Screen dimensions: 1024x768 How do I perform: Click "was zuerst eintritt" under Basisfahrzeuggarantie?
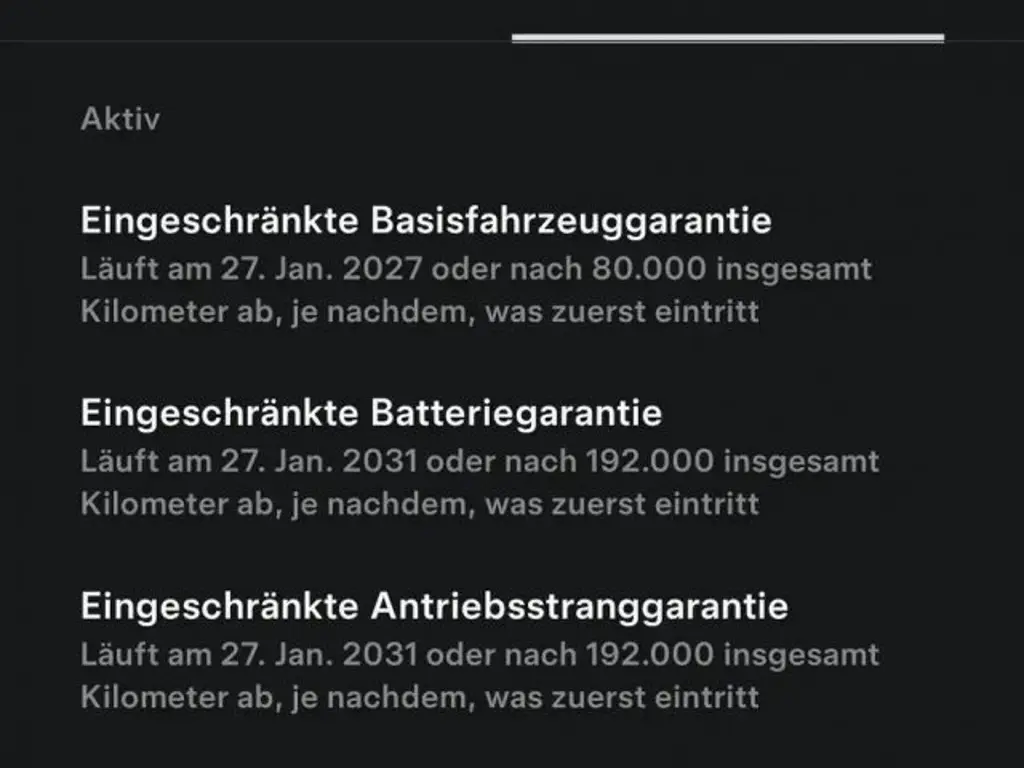tap(622, 311)
